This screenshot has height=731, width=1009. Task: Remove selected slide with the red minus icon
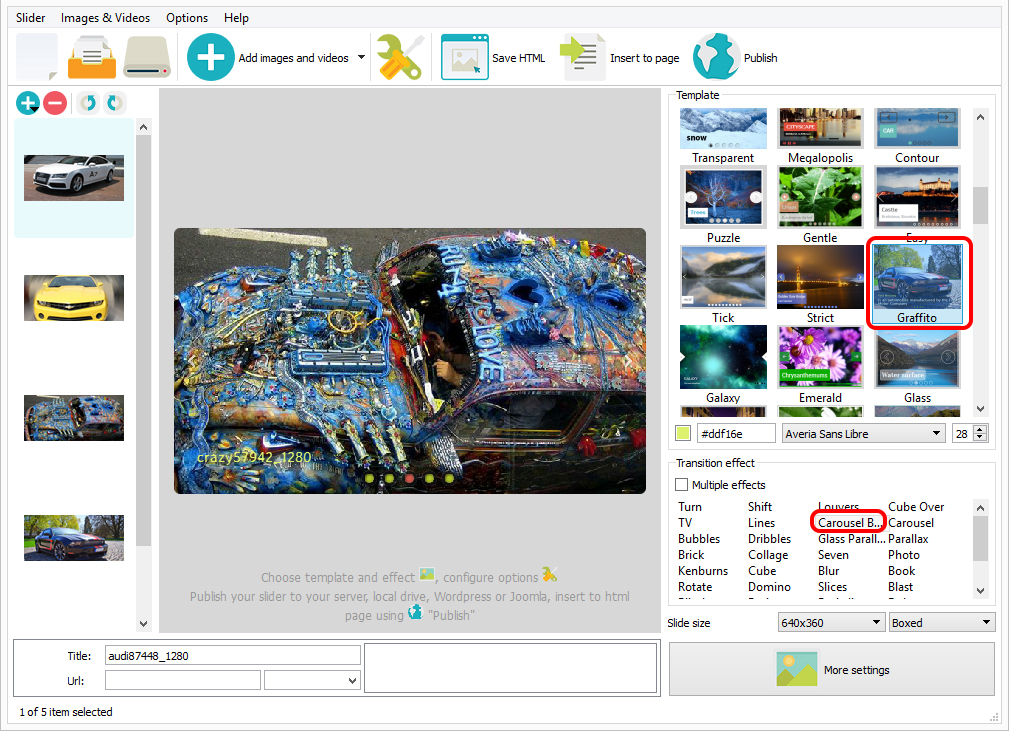pos(55,102)
